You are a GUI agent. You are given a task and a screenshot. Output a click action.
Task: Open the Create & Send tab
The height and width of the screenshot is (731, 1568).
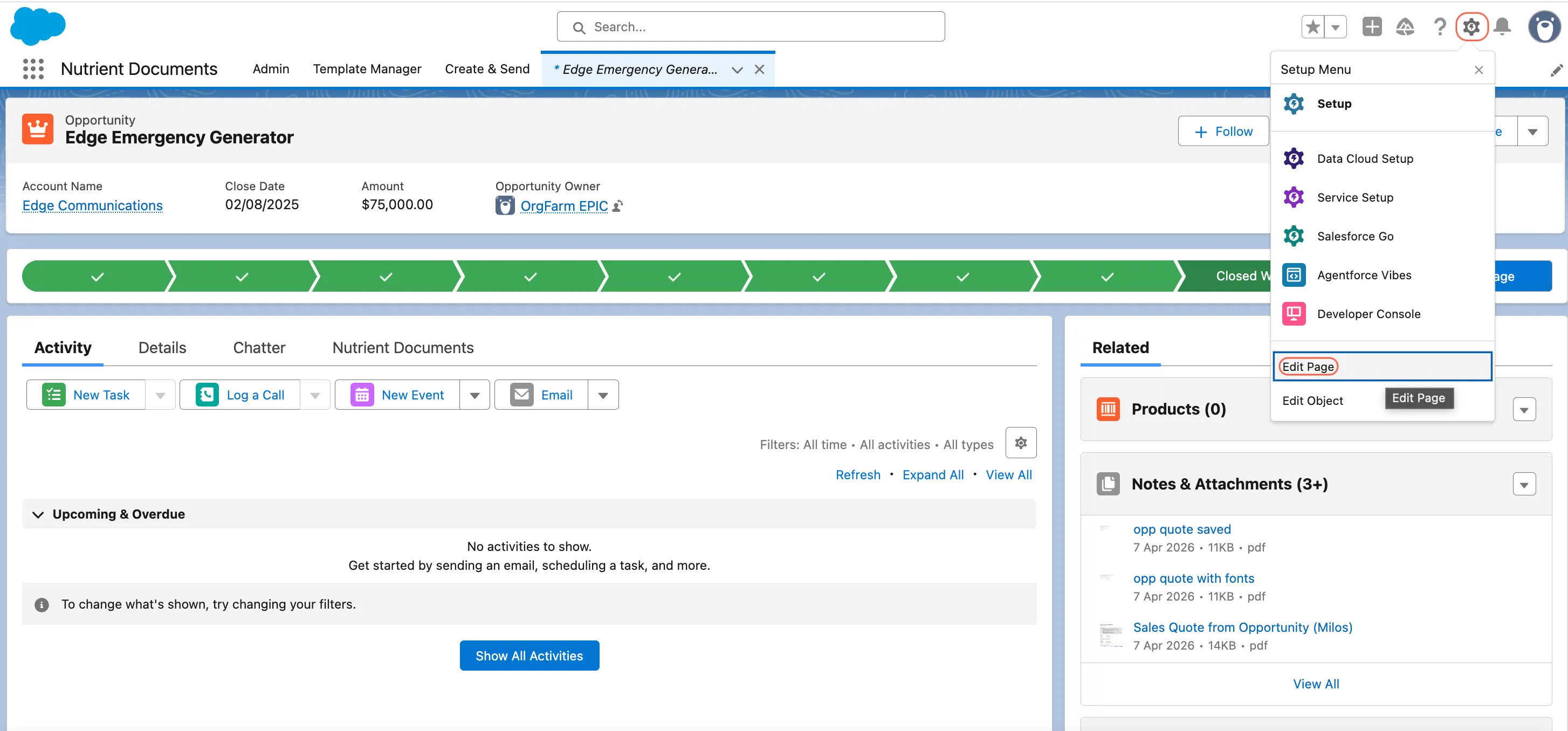pyautogui.click(x=487, y=69)
